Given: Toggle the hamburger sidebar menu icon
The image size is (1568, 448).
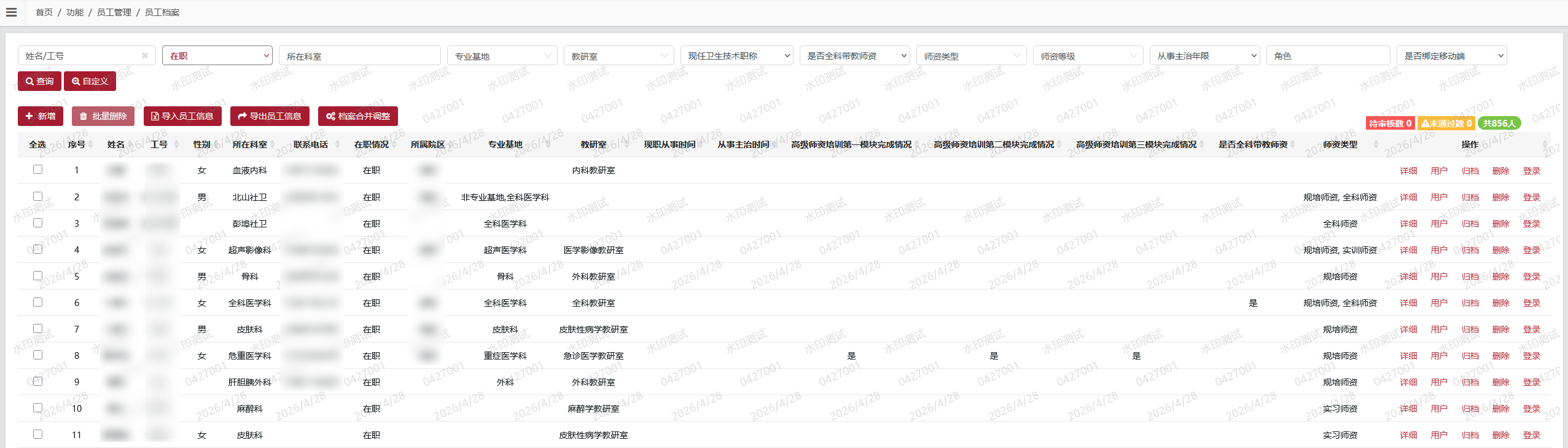Looking at the screenshot, I should (x=11, y=12).
